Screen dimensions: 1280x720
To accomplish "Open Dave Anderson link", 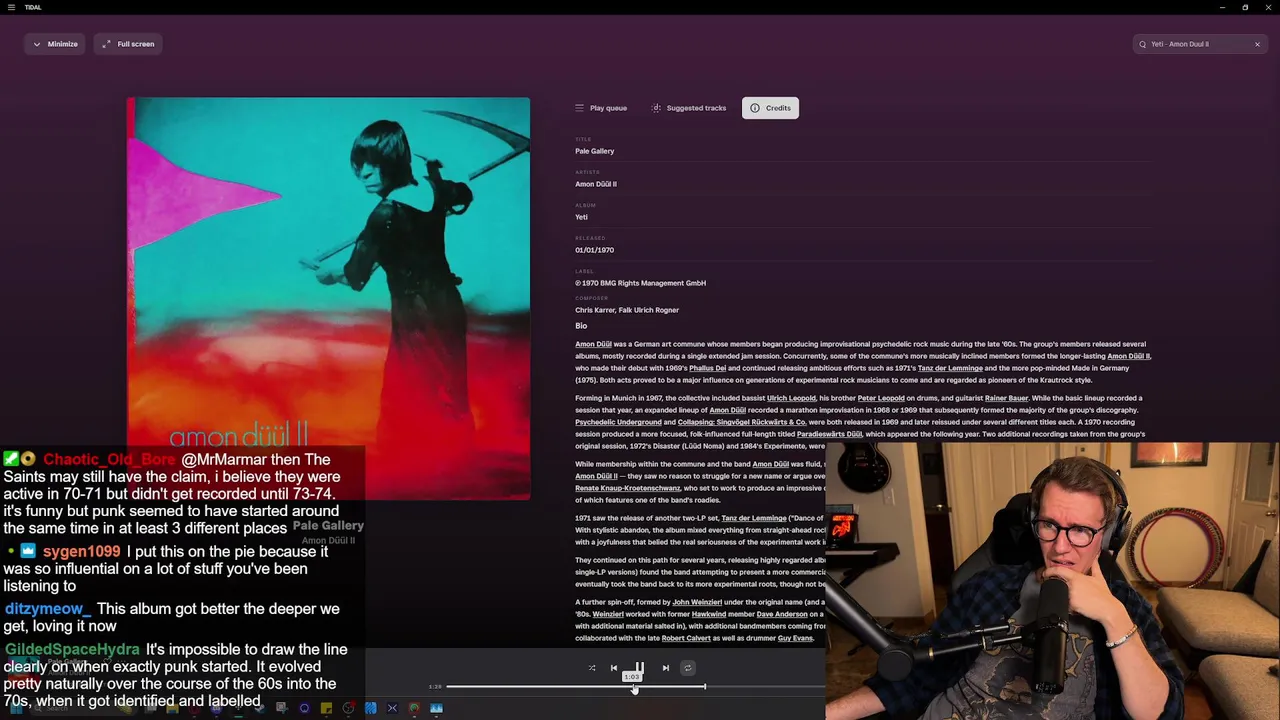I will (782, 614).
